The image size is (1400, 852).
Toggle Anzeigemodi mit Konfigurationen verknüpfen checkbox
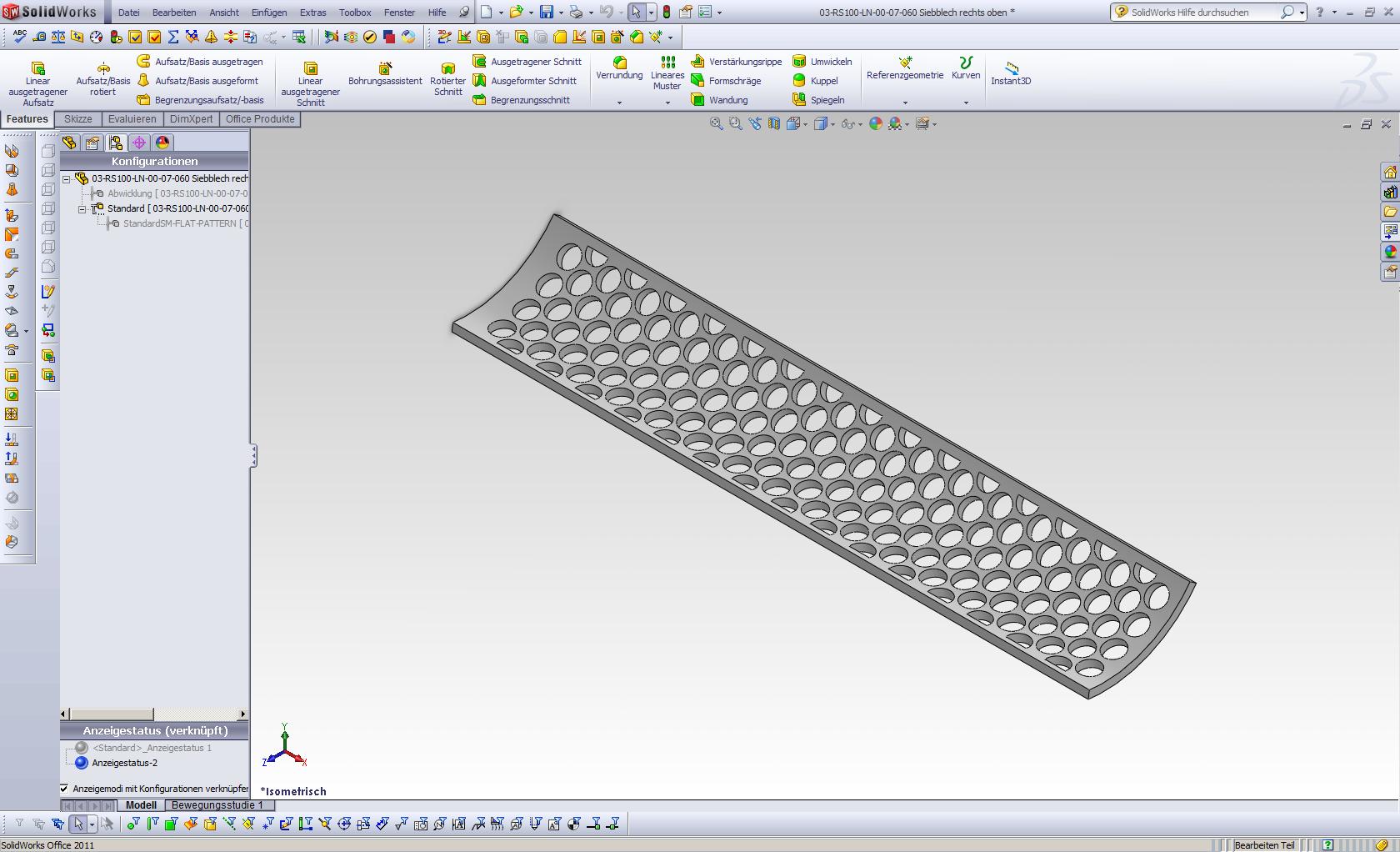click(x=65, y=789)
